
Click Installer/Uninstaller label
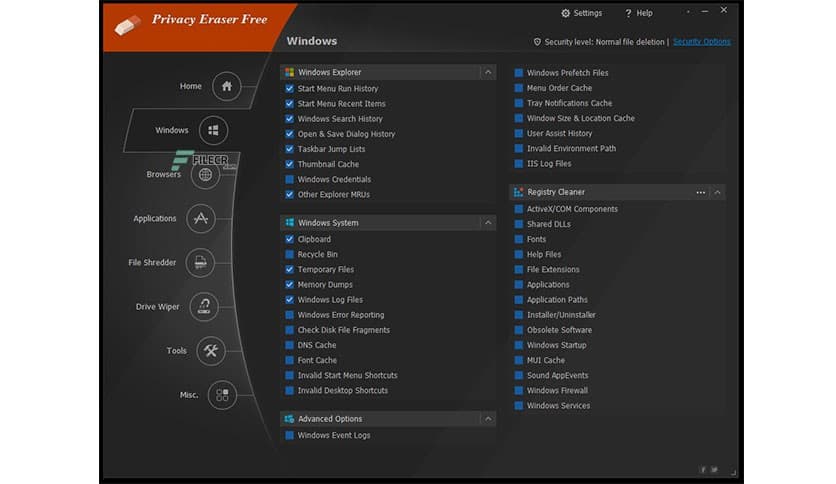tap(561, 315)
